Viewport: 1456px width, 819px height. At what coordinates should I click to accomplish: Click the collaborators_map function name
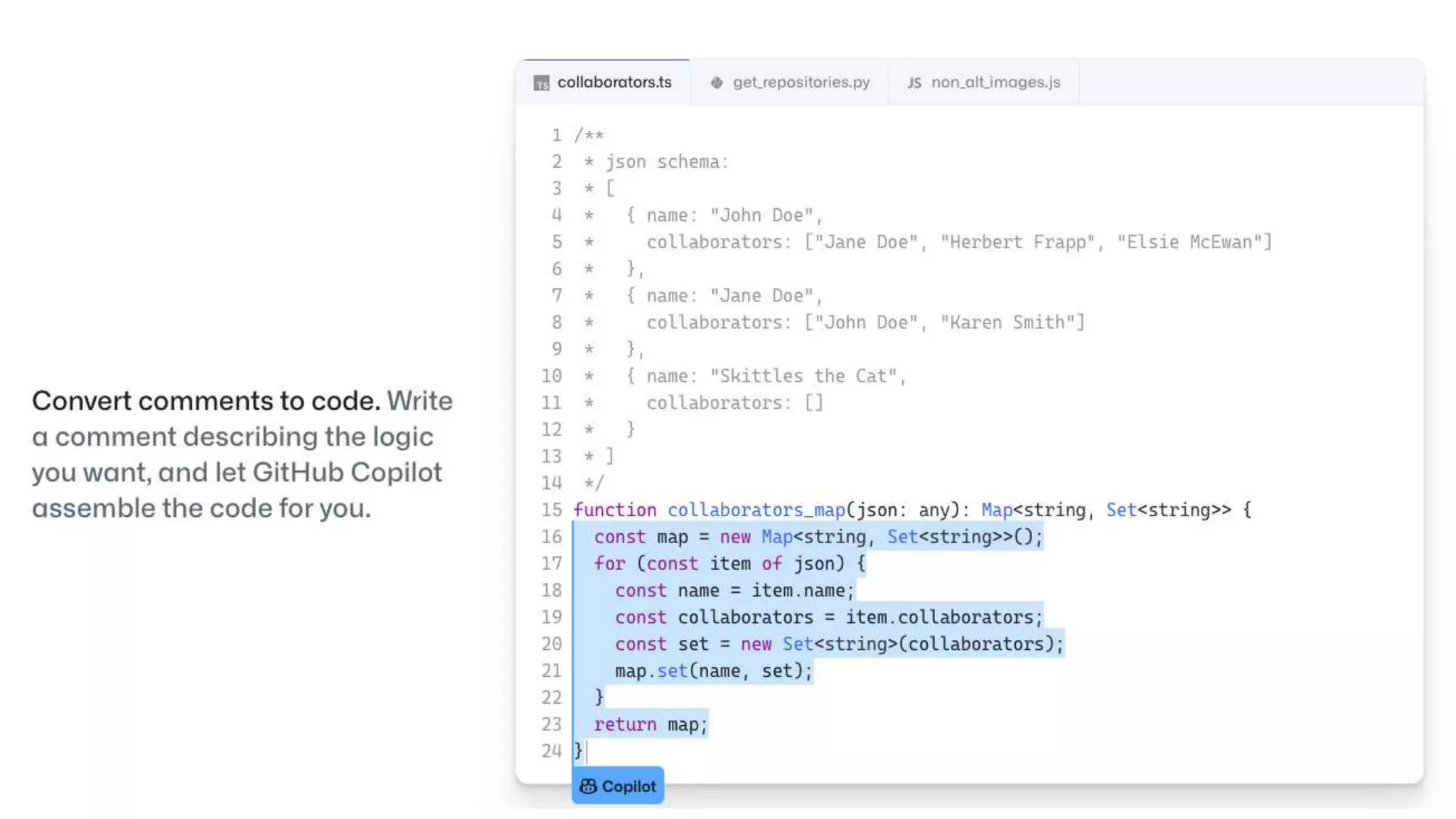pyautogui.click(x=756, y=510)
